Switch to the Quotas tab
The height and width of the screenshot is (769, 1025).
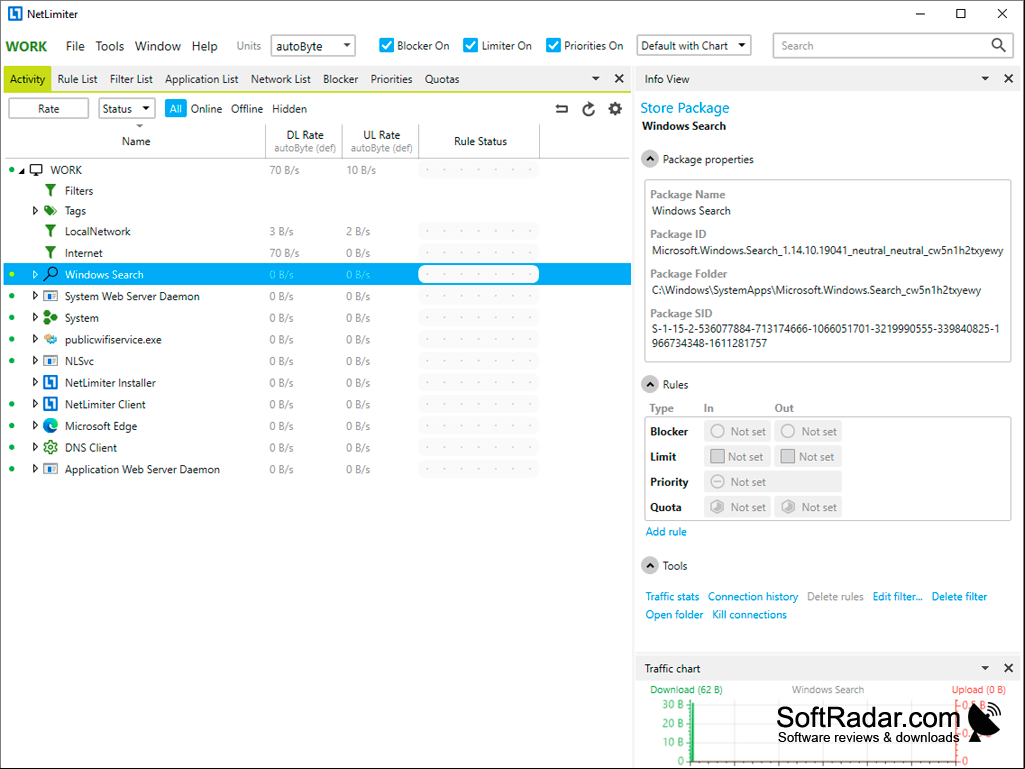pos(442,79)
